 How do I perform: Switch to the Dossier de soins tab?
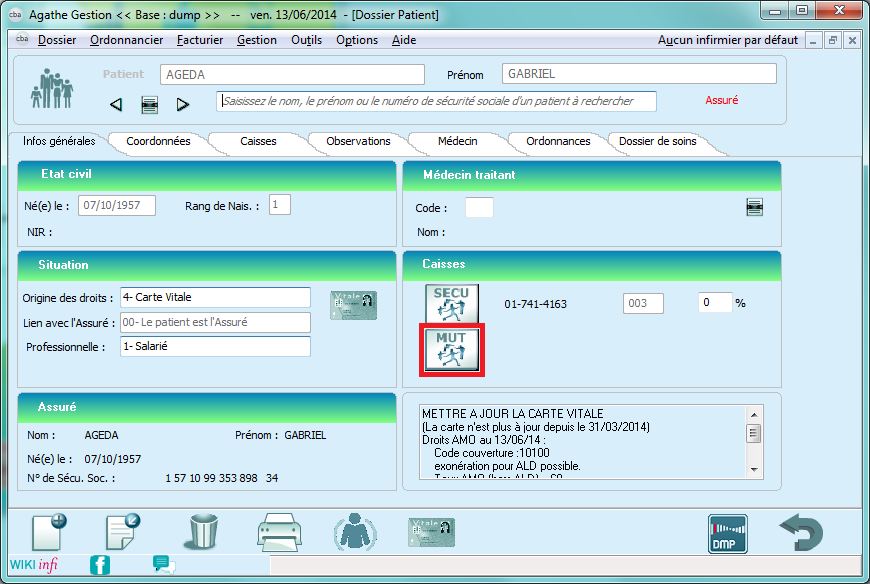(657, 141)
